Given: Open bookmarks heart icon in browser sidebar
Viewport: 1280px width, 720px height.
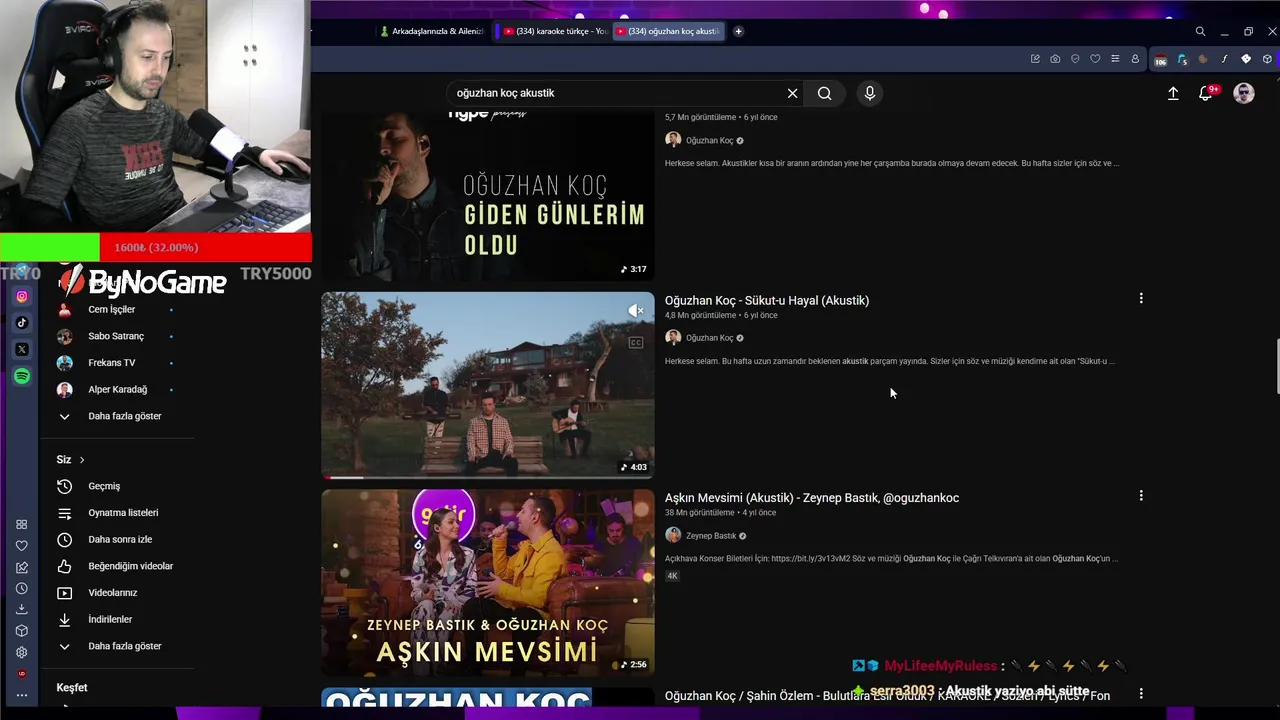Looking at the screenshot, I should [22, 546].
